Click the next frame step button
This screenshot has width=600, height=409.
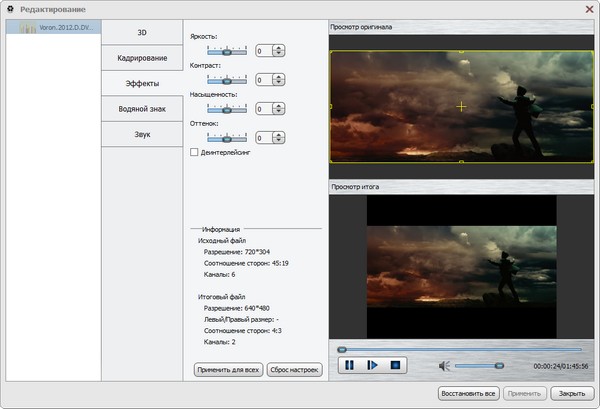coord(372,366)
